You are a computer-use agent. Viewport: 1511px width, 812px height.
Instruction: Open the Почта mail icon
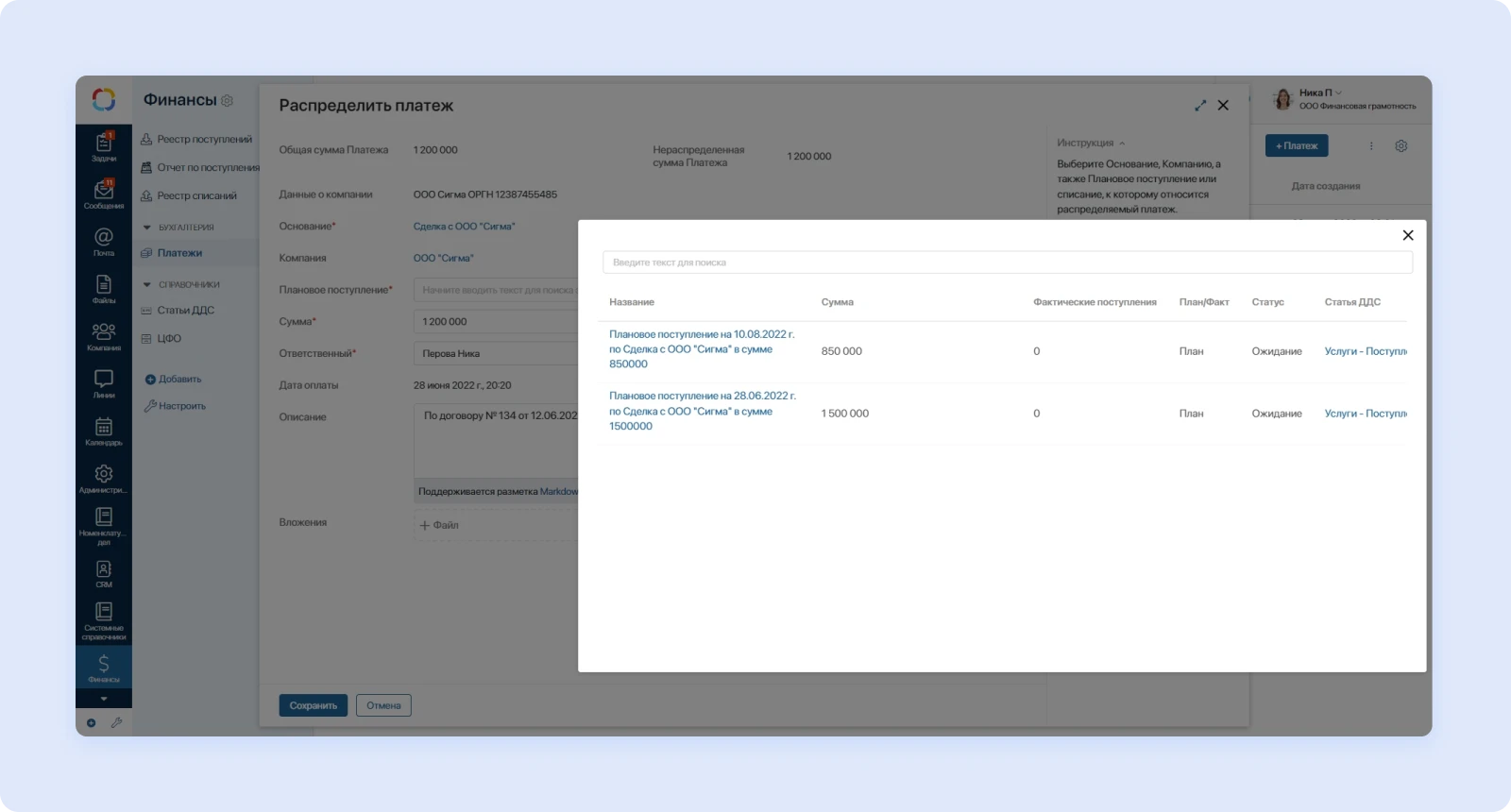[104, 241]
